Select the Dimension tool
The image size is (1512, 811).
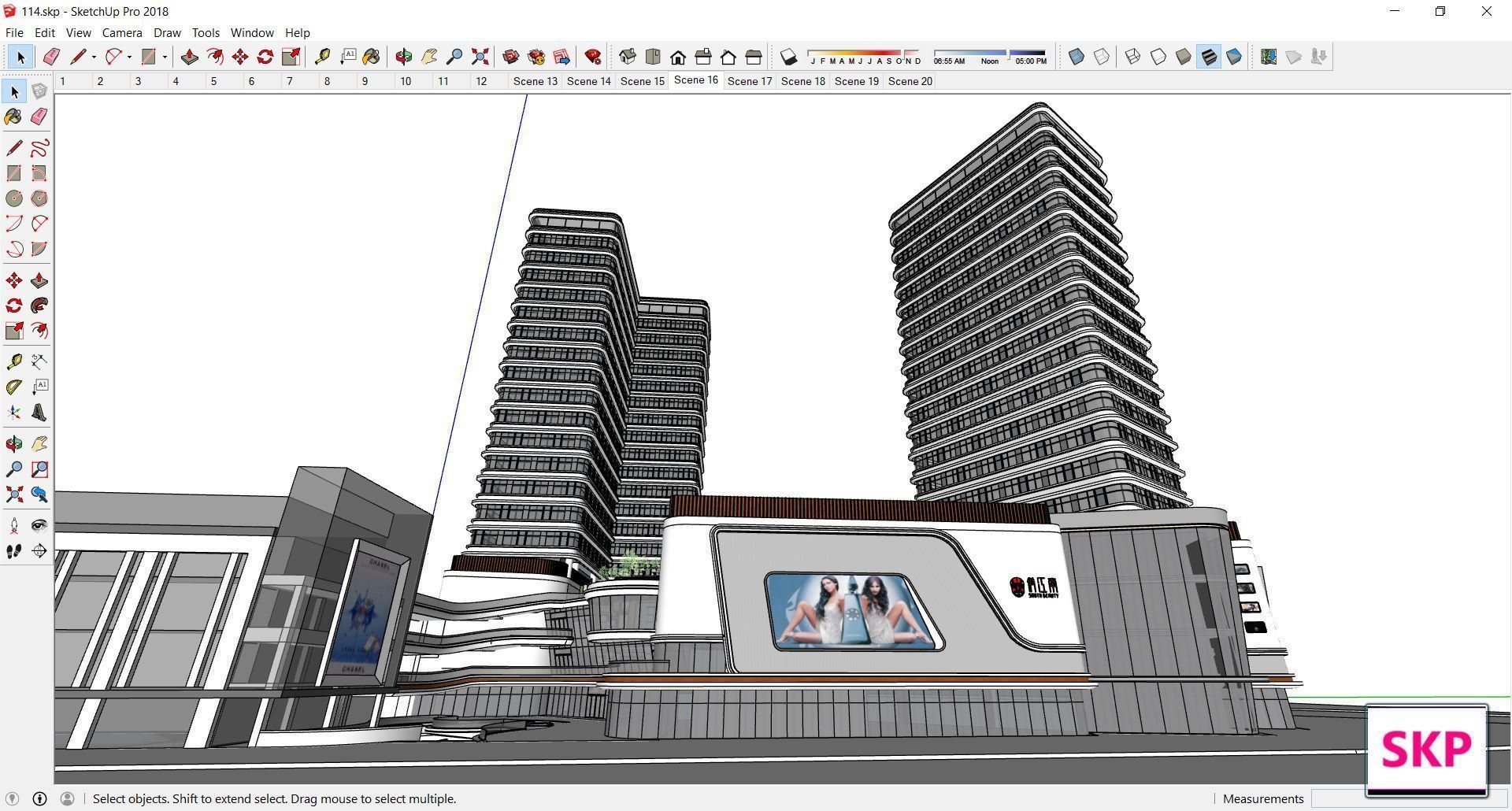coord(39,361)
